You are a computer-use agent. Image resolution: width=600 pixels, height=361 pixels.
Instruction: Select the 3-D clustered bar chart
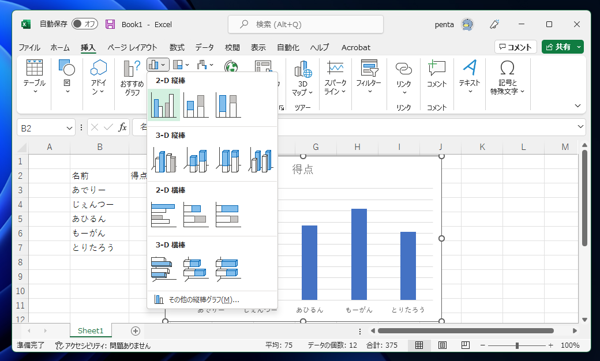click(x=164, y=269)
